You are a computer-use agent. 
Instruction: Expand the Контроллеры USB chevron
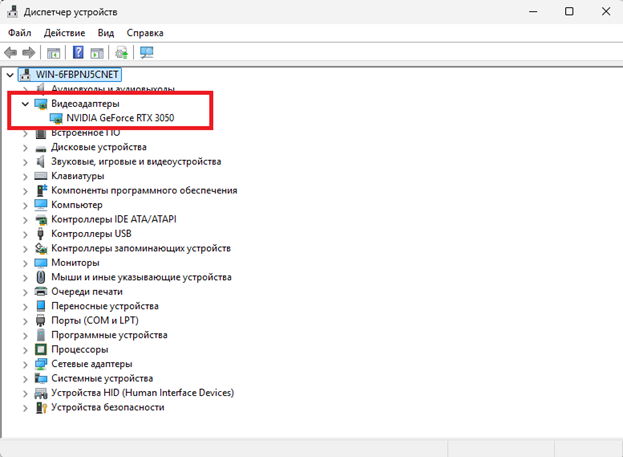(25, 234)
